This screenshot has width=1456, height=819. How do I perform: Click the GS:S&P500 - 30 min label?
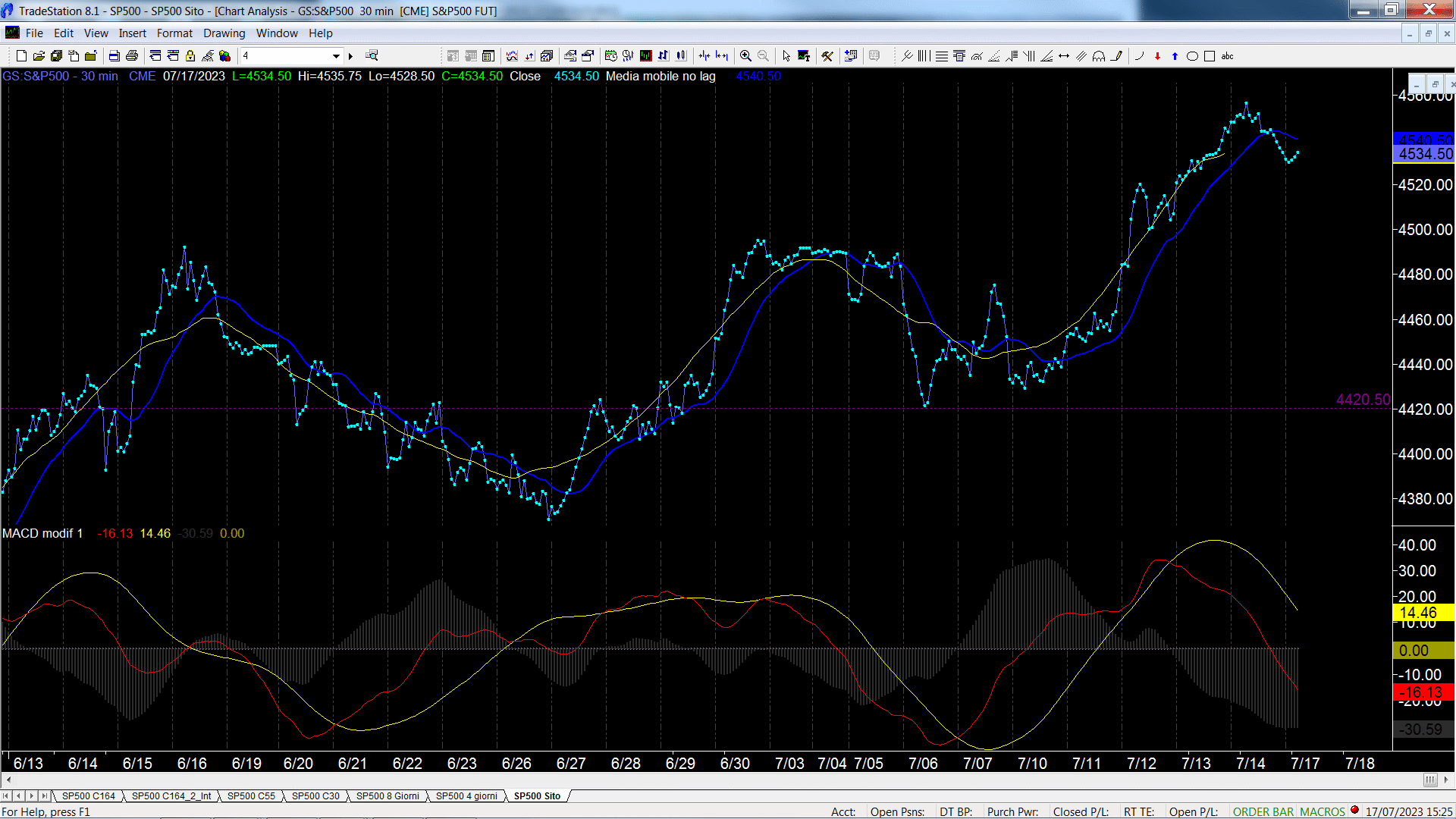[60, 76]
